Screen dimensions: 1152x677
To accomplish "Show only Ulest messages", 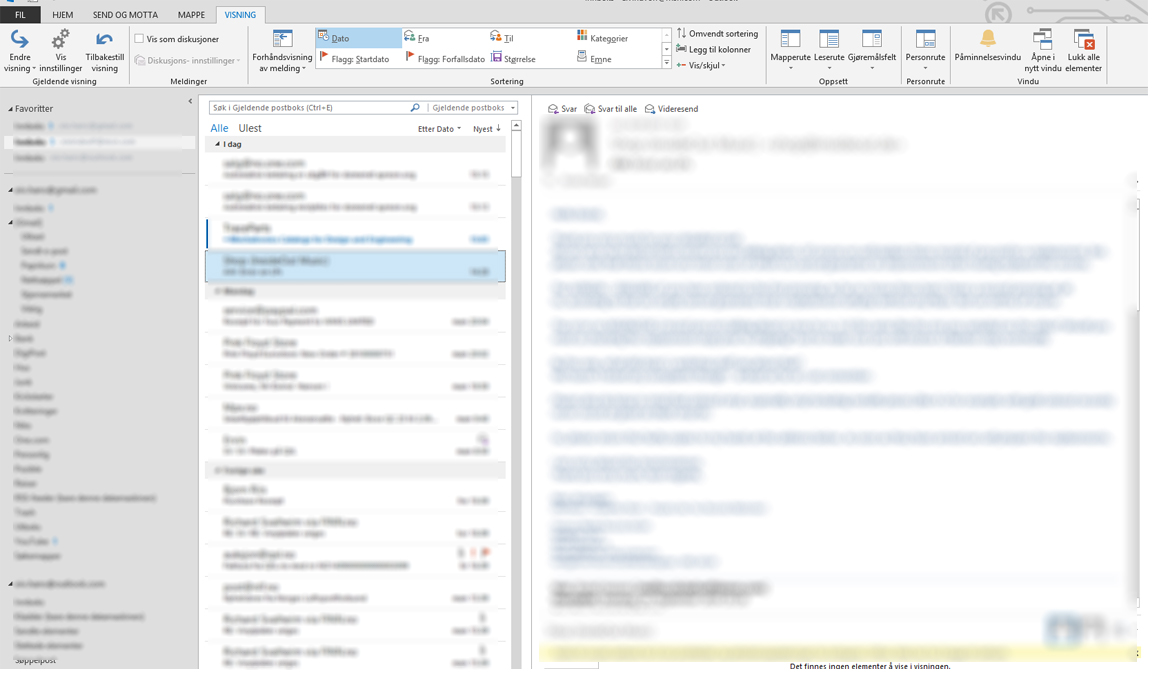I will 250,129.
